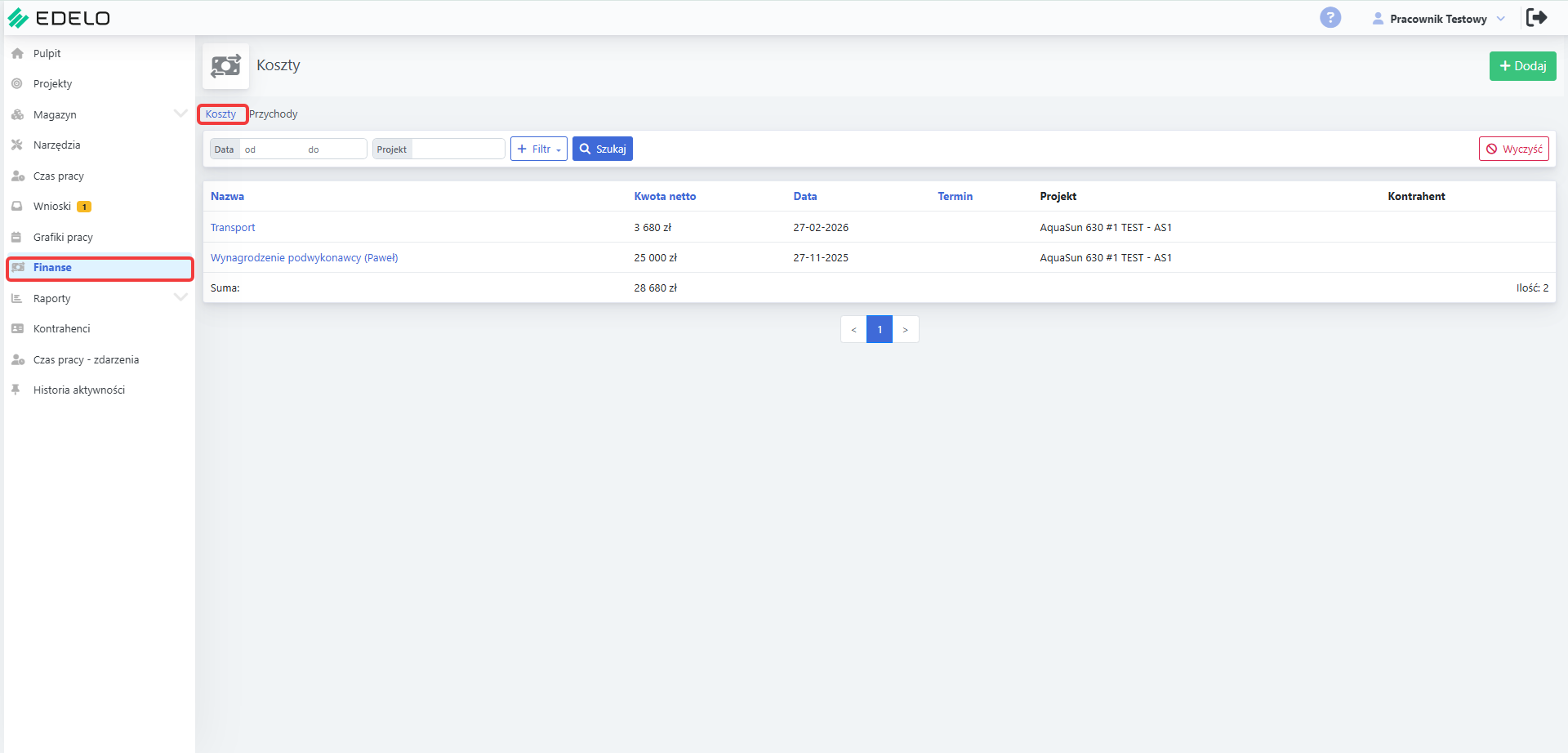Open the Pulpit home icon
This screenshot has width=1568, height=753.
(17, 53)
